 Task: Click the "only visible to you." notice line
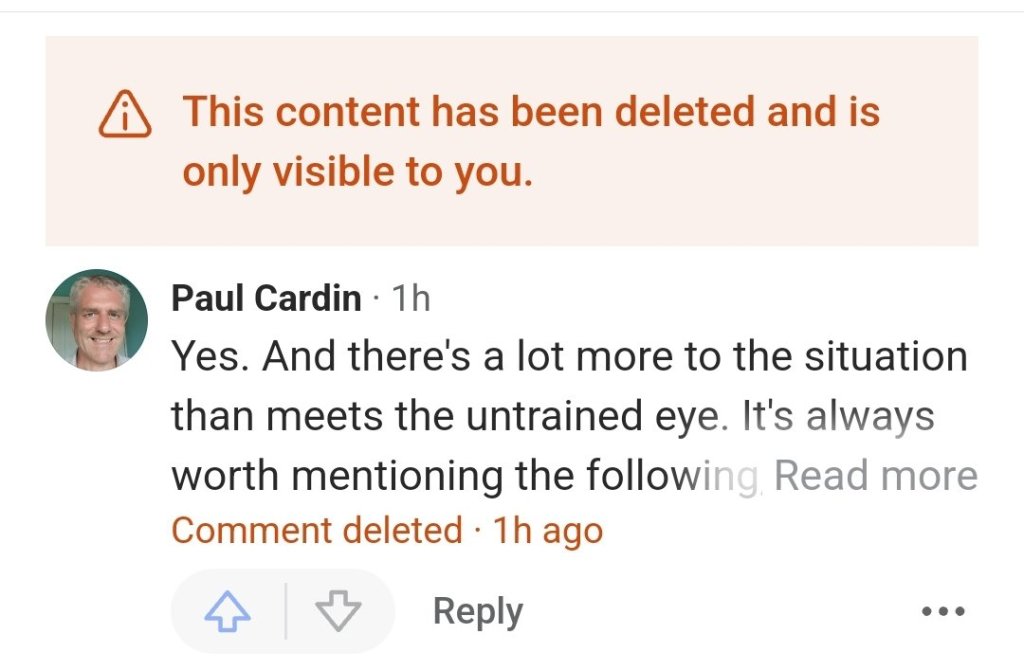tap(357, 172)
